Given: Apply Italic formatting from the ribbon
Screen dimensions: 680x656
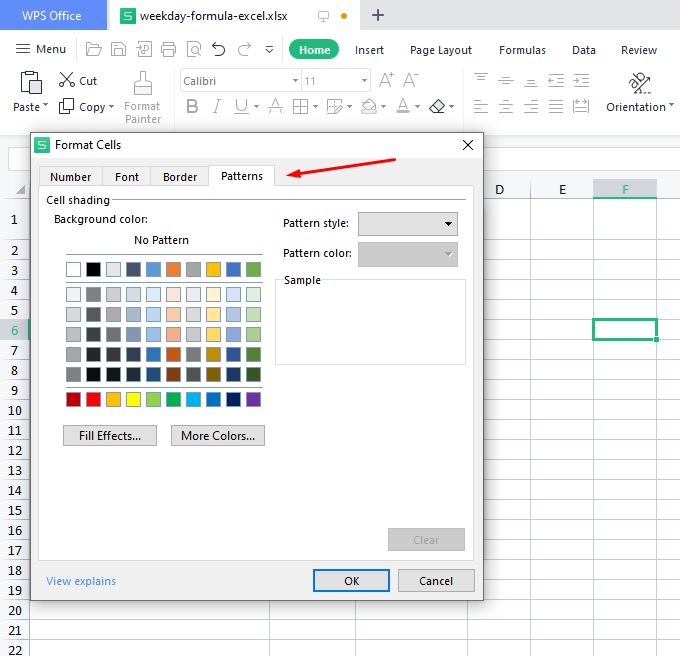Looking at the screenshot, I should click(x=216, y=106).
